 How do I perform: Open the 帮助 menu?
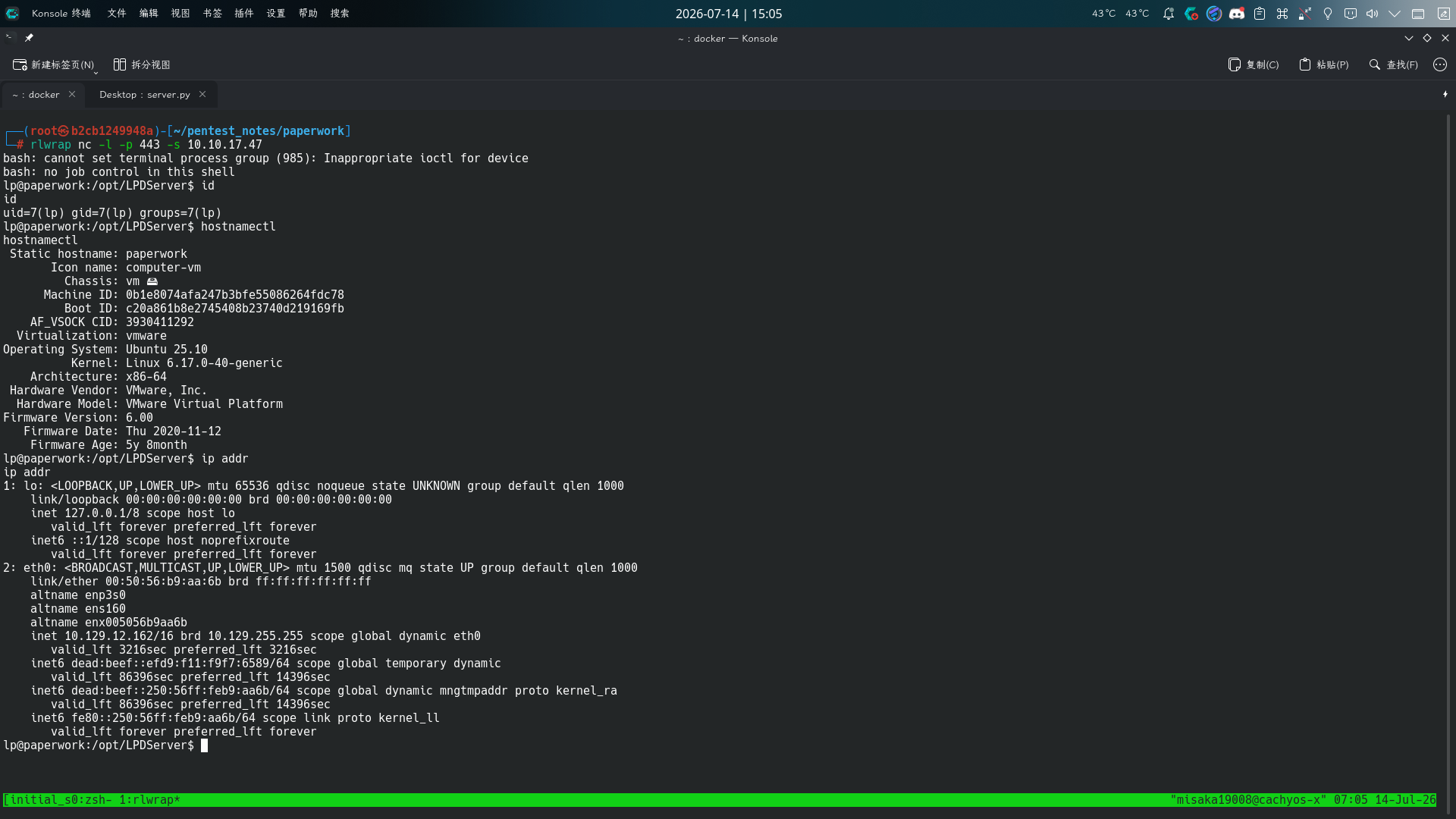click(308, 14)
